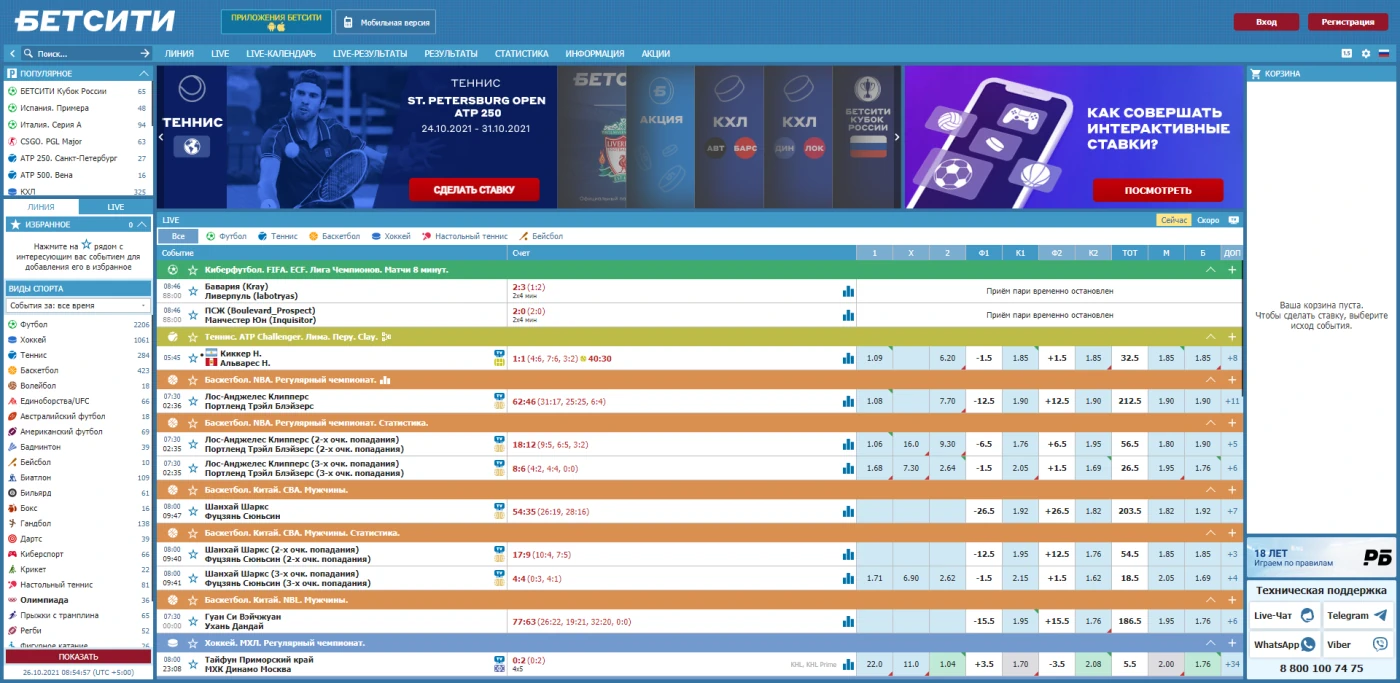
Task: Expand +34 extra markets for Тайфун match
Action: [1232, 664]
